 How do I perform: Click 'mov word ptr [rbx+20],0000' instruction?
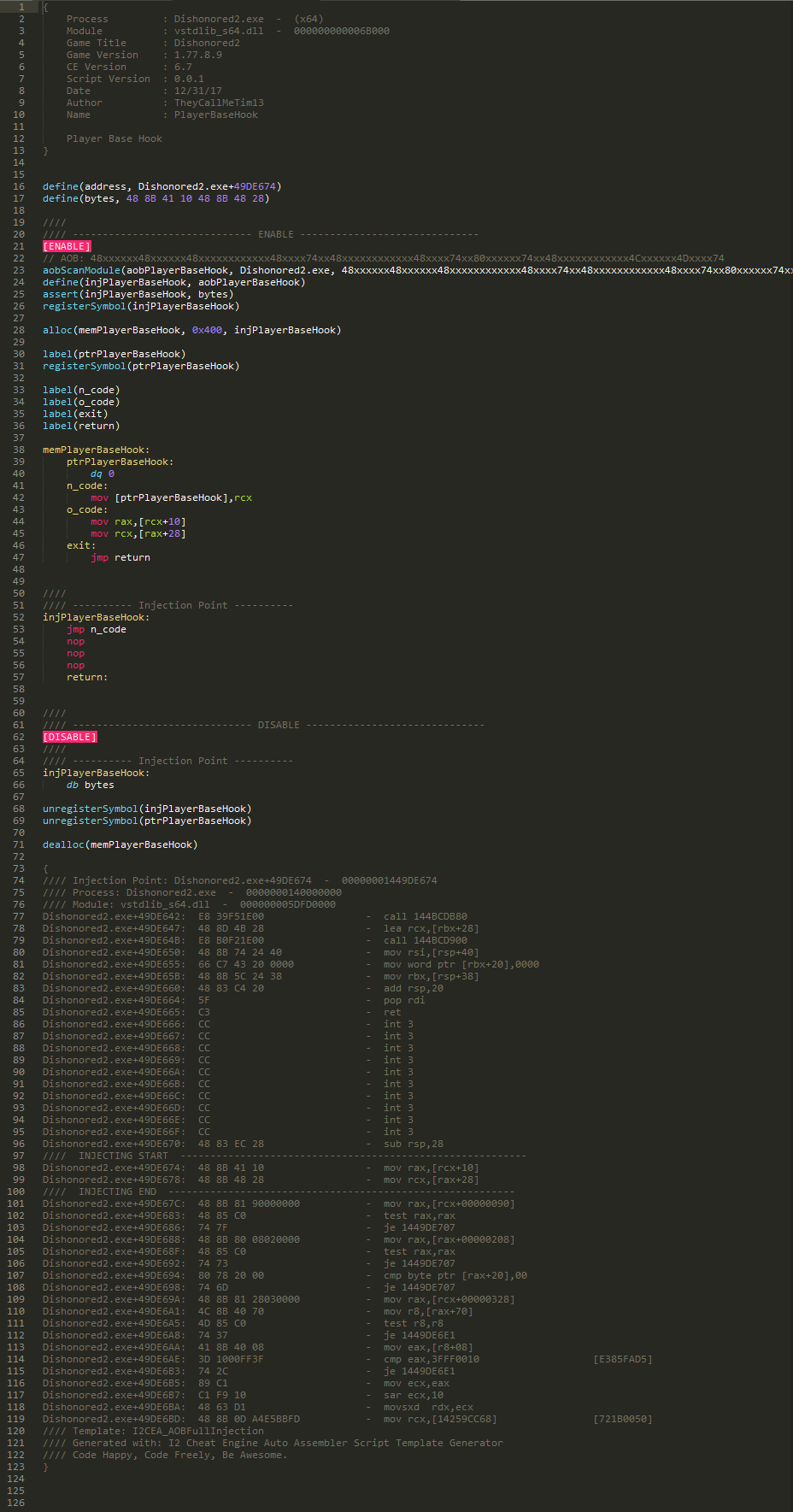[x=461, y=964]
